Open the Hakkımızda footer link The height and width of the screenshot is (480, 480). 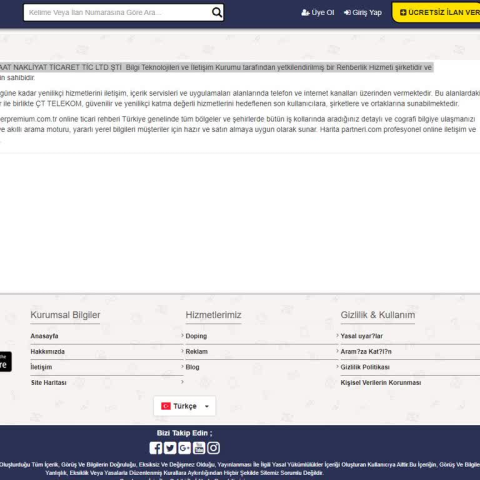click(48, 352)
